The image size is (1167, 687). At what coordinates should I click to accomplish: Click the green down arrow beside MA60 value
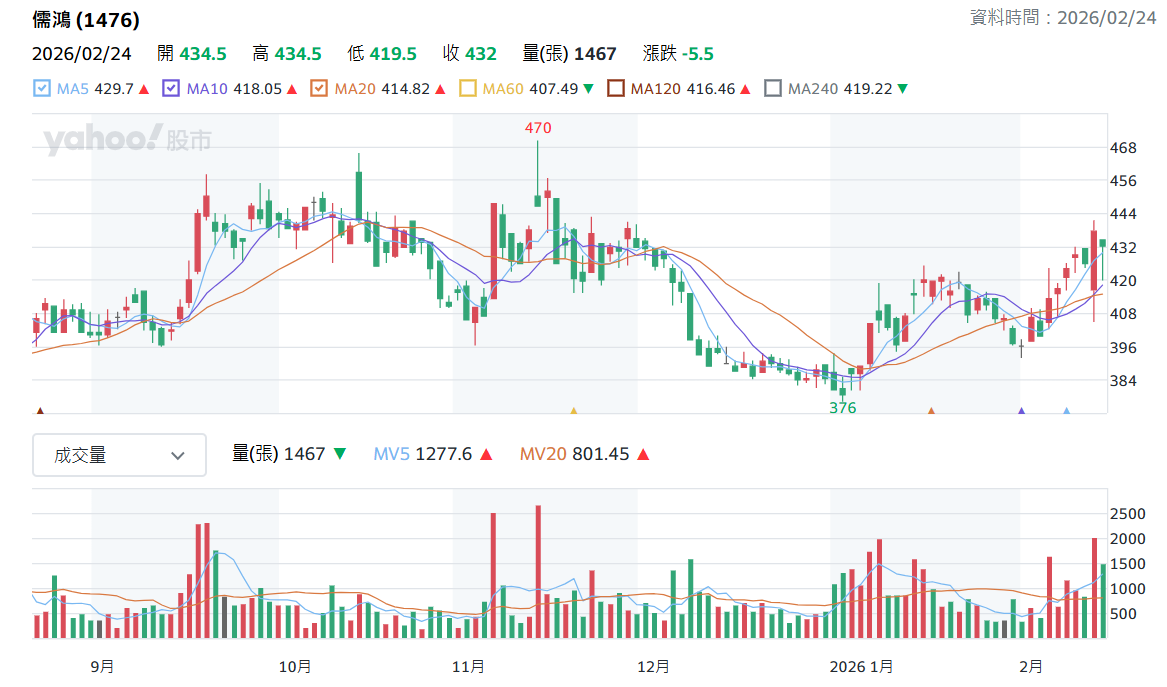589,89
